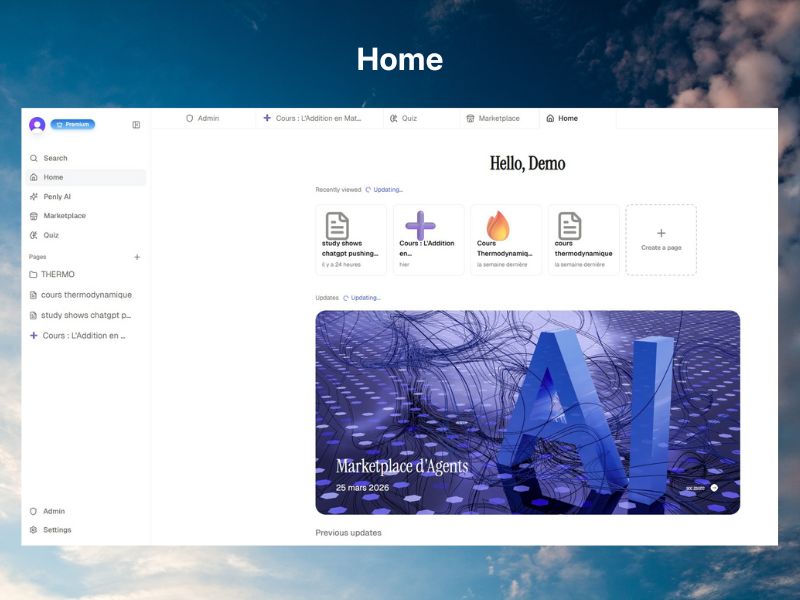Open Penly AI from the sidebar
The height and width of the screenshot is (600, 800).
57,197
